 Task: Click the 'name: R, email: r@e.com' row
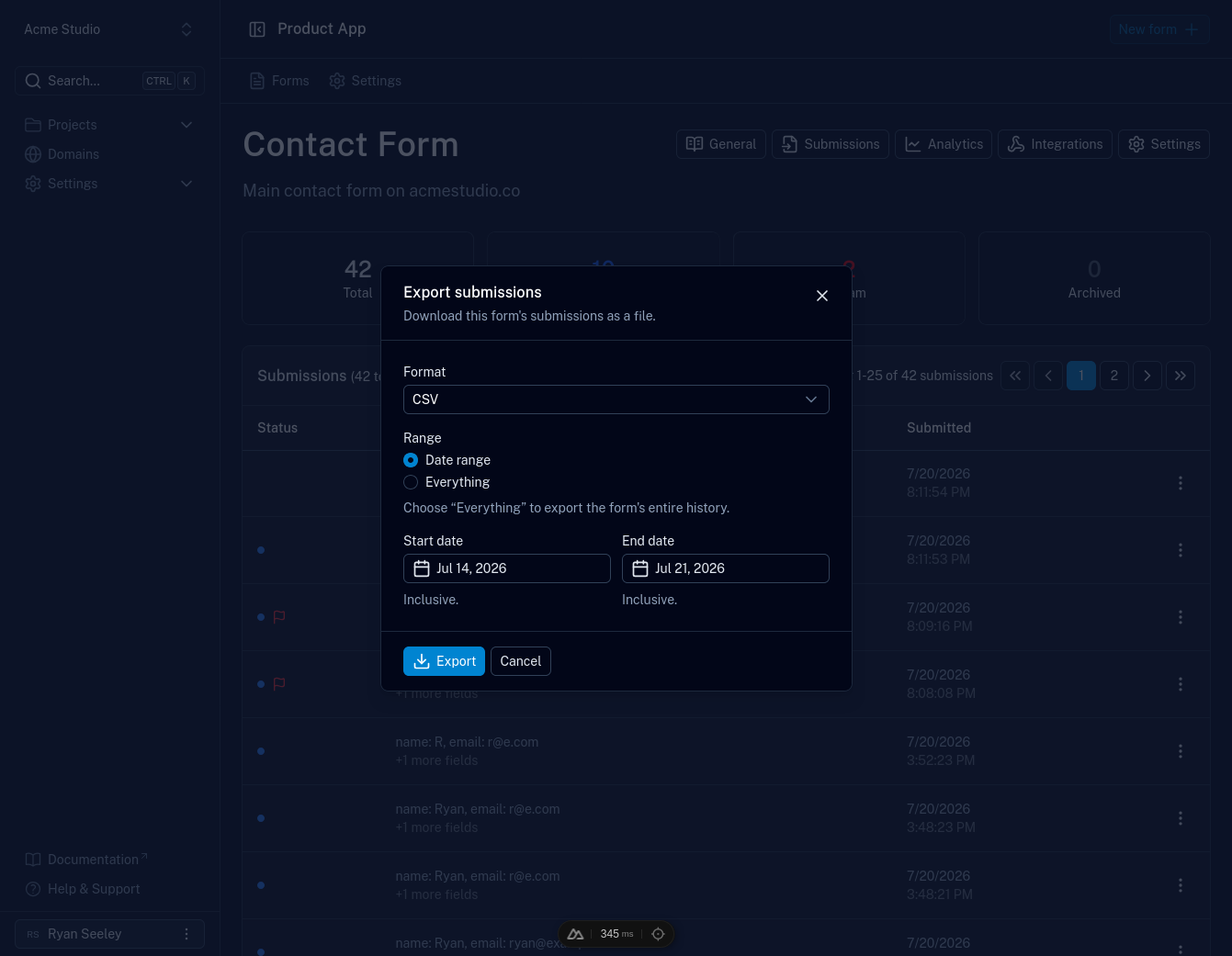[726, 751]
